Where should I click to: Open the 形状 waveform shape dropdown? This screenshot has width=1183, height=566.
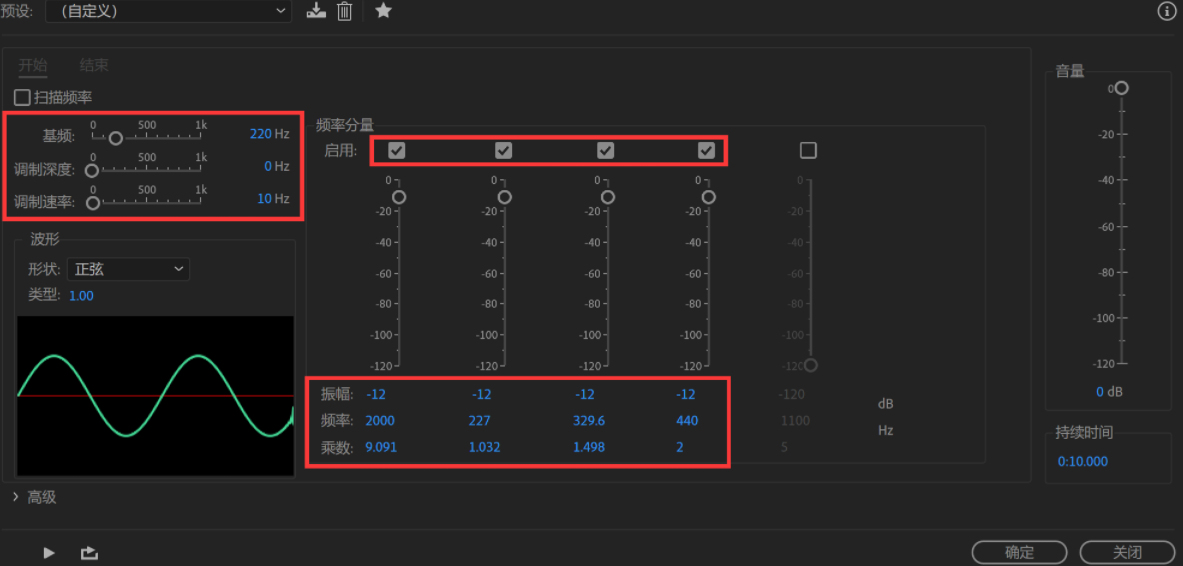[x=128, y=269]
